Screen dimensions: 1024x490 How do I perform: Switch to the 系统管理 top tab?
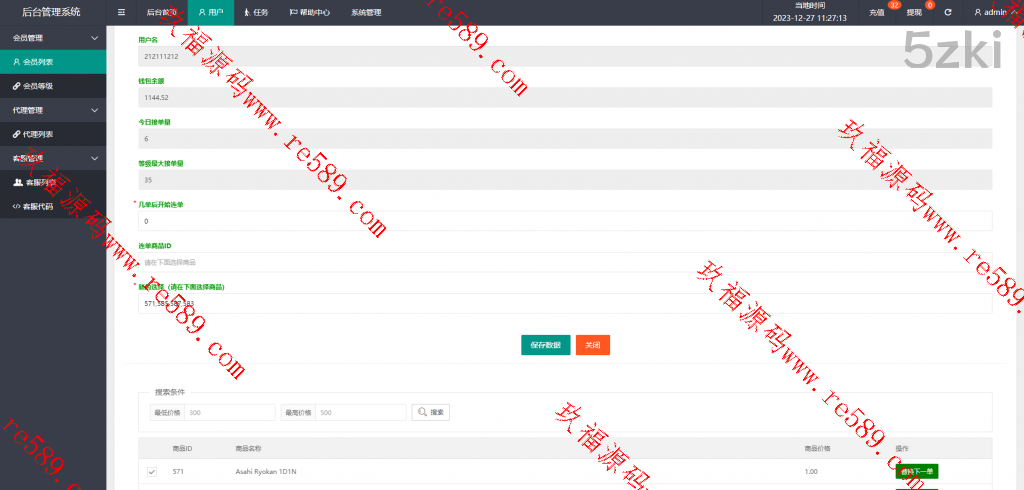[366, 13]
